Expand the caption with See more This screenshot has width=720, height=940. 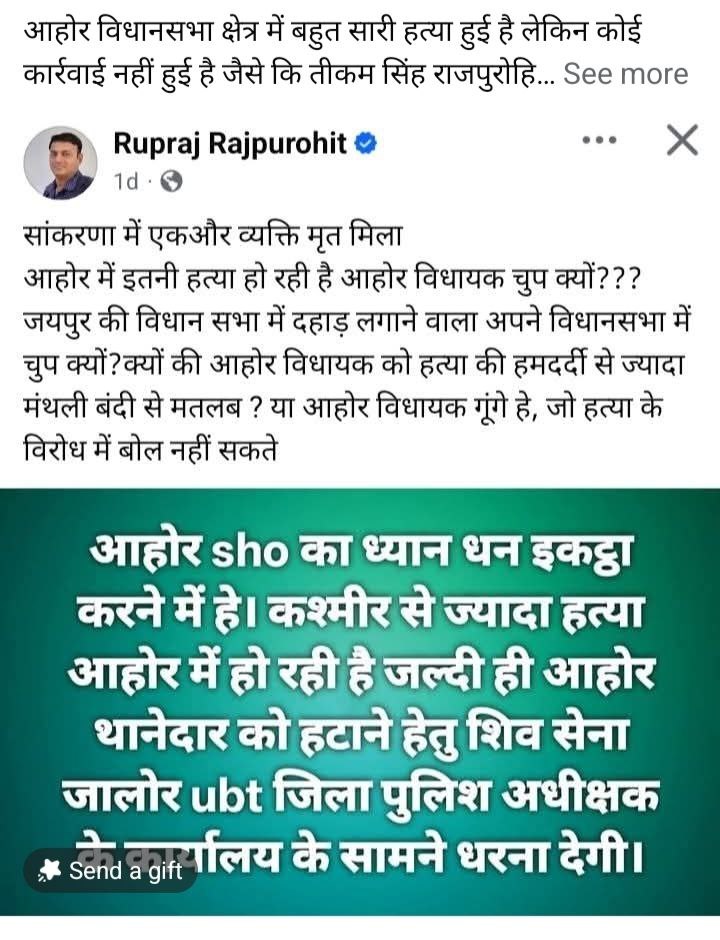(x=625, y=74)
